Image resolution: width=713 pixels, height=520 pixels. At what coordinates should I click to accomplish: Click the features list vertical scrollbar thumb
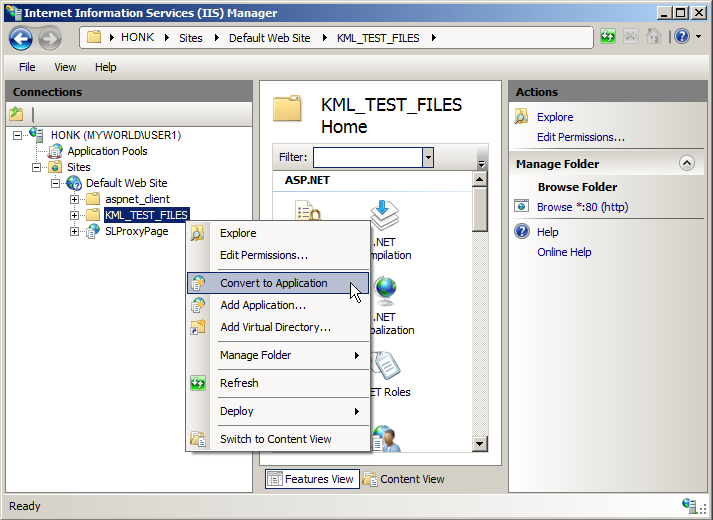(480, 210)
